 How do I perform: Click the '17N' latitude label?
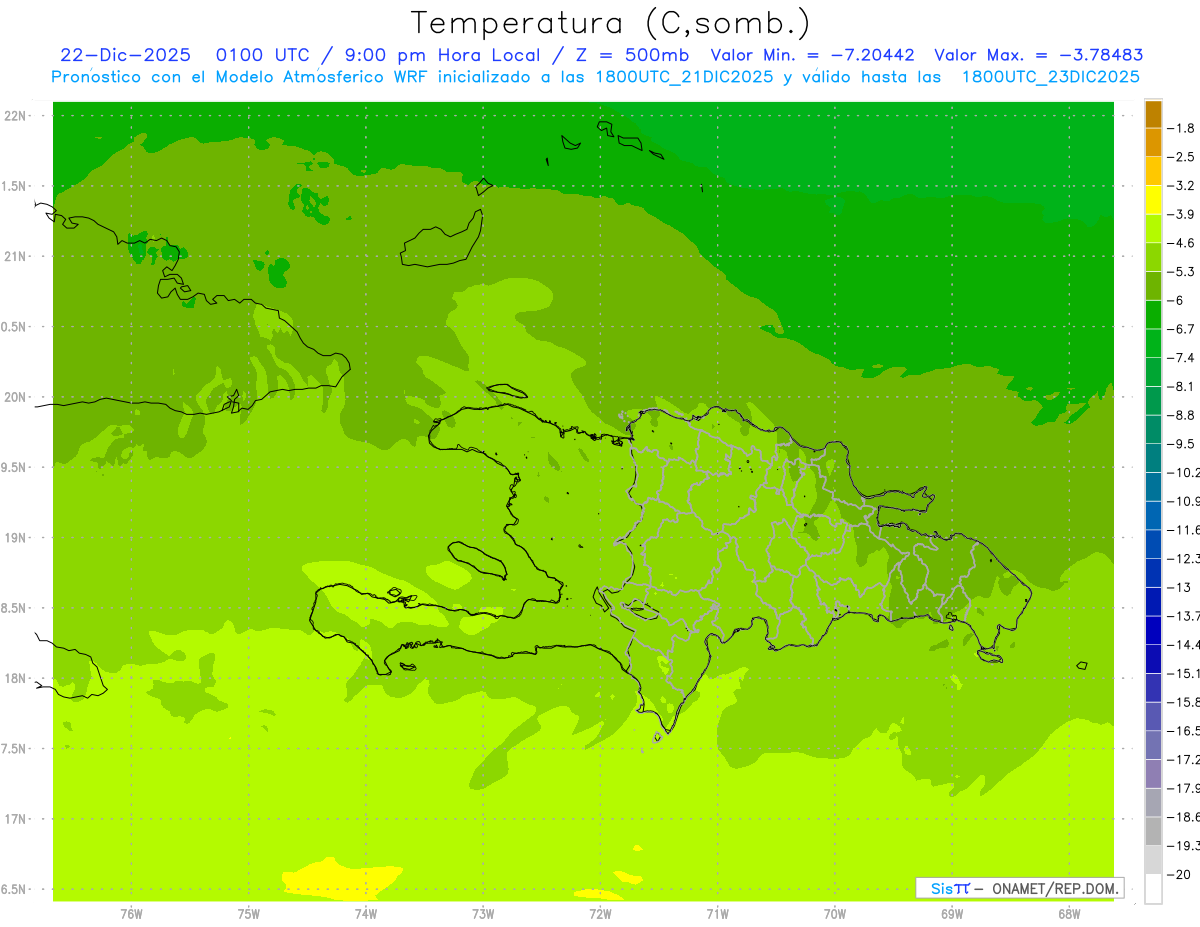16,818
